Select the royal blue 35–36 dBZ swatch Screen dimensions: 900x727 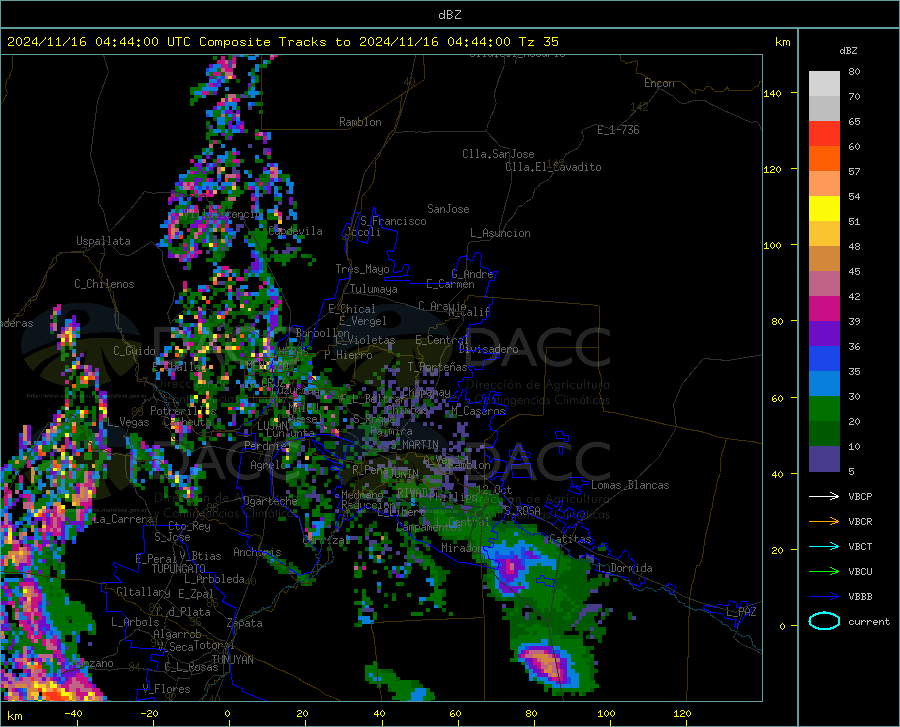(x=824, y=359)
